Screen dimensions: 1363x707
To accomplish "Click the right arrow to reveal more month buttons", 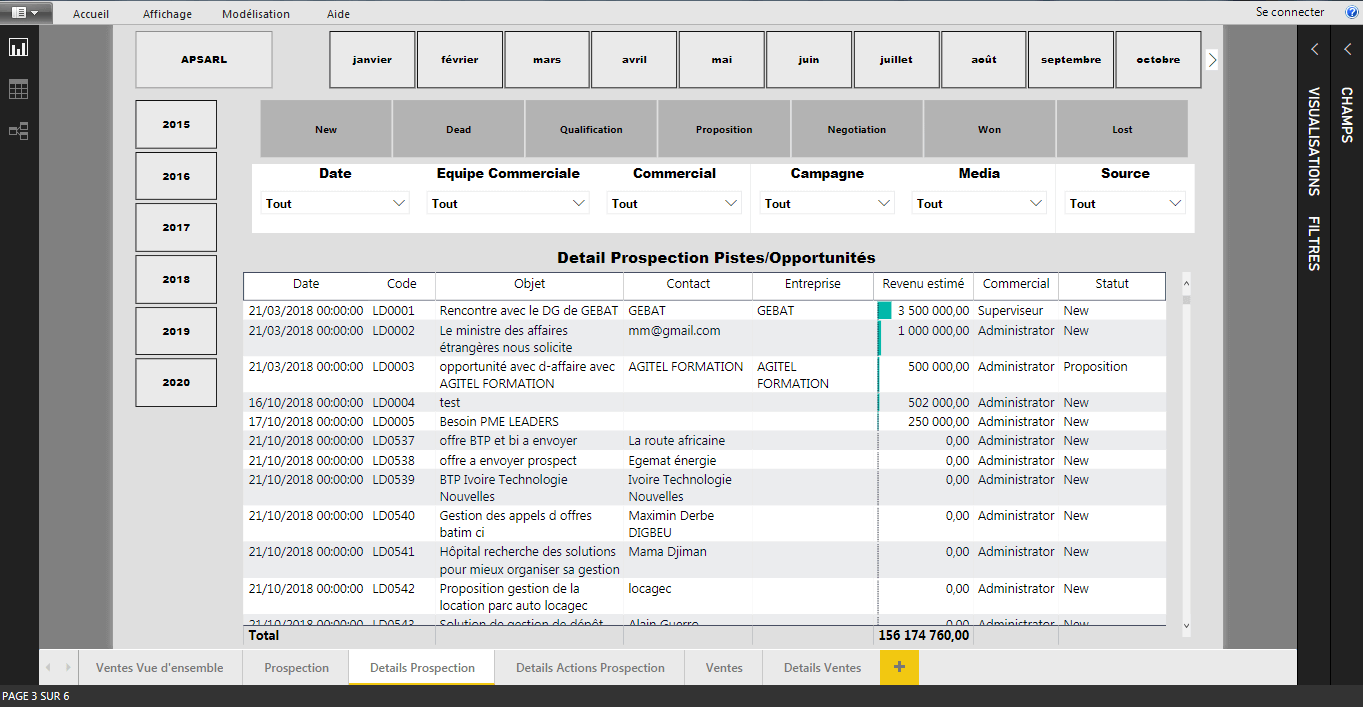I will point(1212,59).
